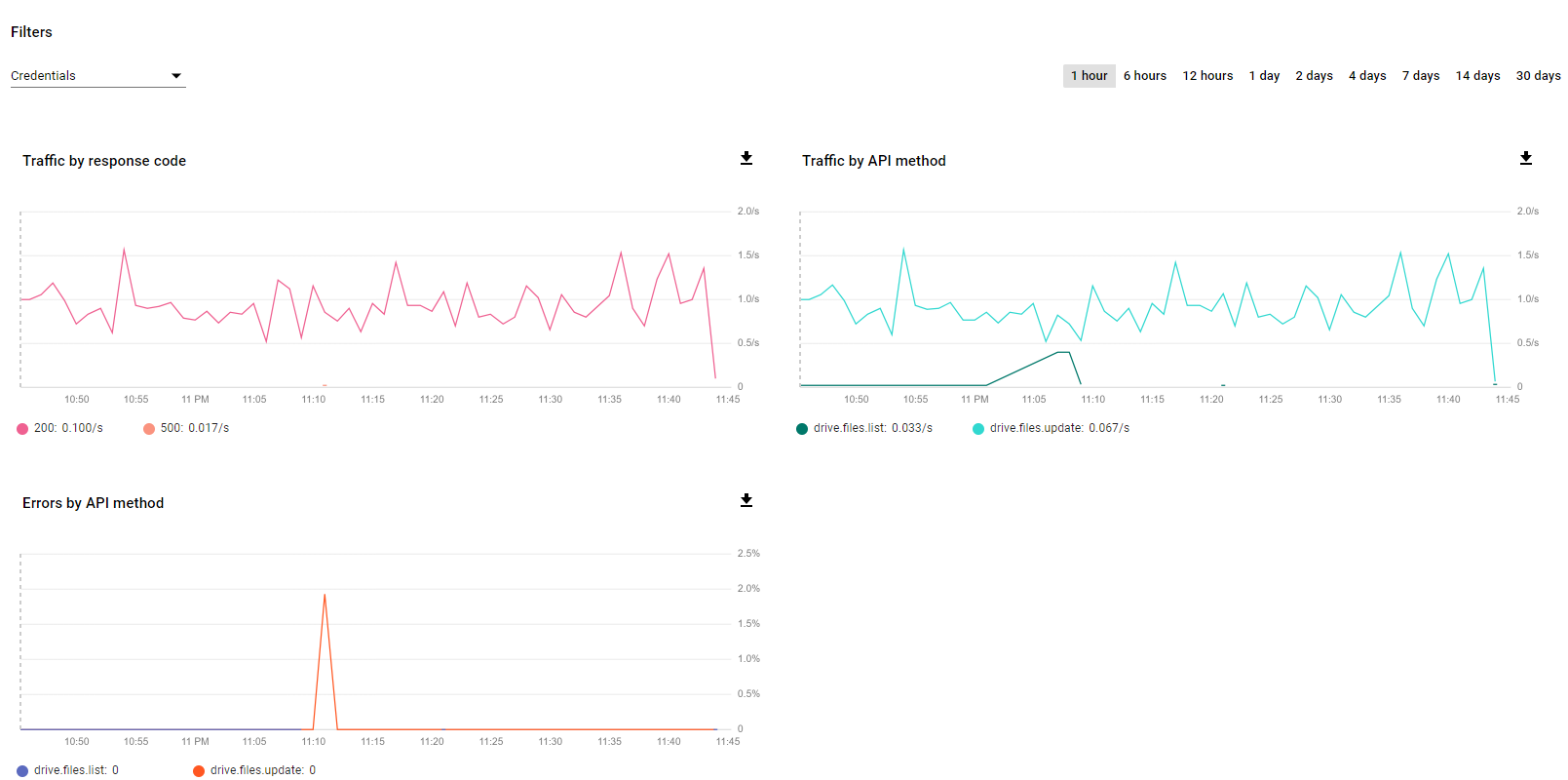Show the last 7 days
The image size is (1568, 780).
click(x=1421, y=76)
